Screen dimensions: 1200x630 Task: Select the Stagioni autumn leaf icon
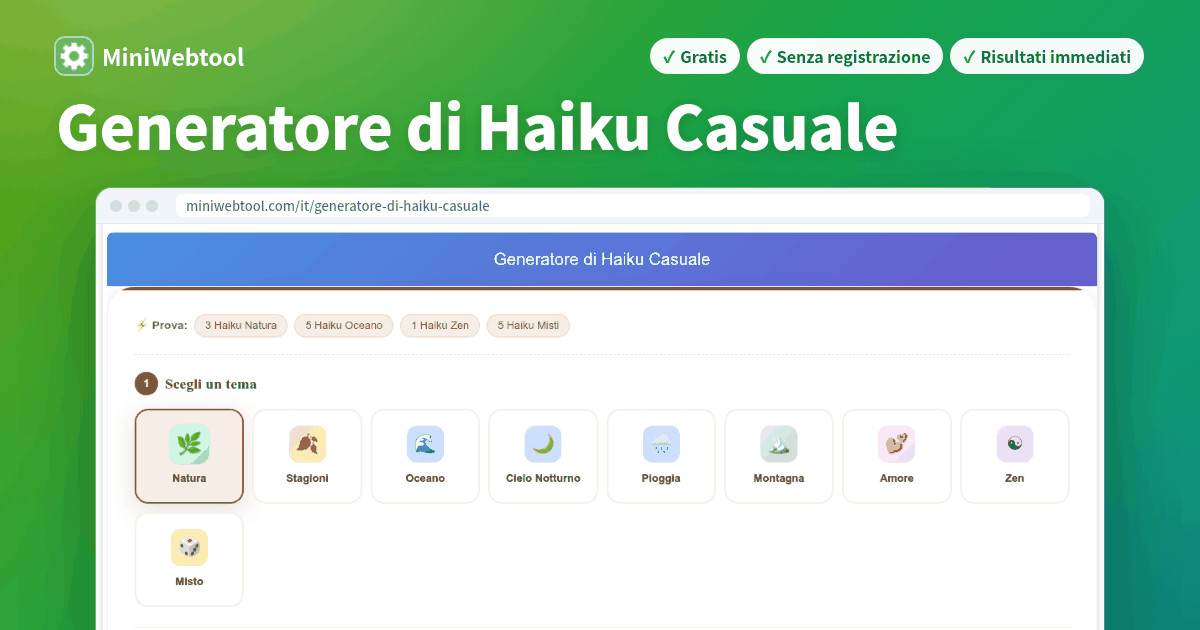pos(307,444)
